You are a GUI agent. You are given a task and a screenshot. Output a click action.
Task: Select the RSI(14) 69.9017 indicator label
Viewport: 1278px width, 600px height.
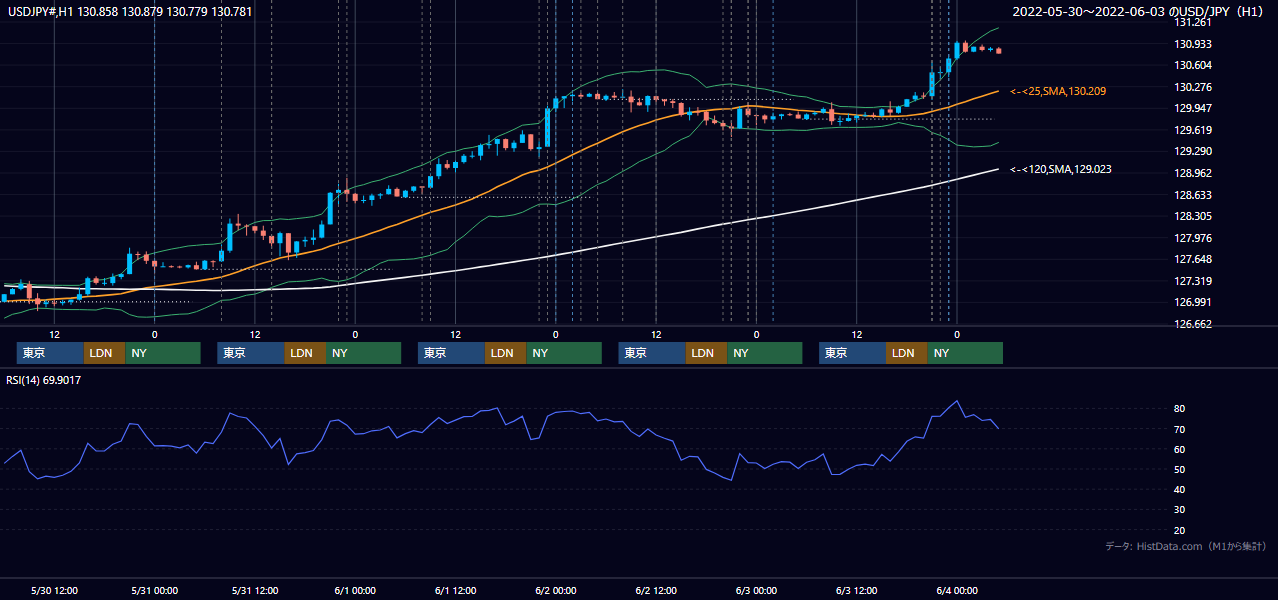pyautogui.click(x=46, y=380)
